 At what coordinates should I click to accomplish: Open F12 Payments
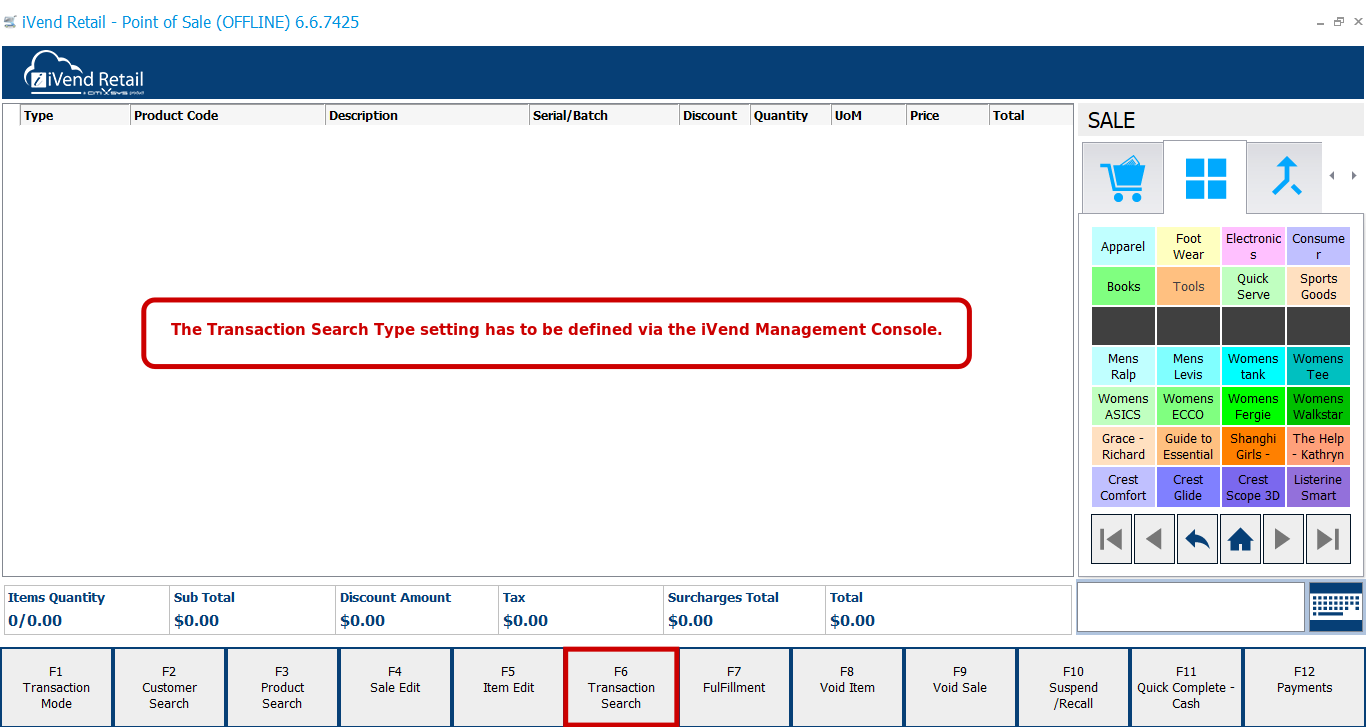coord(1304,687)
